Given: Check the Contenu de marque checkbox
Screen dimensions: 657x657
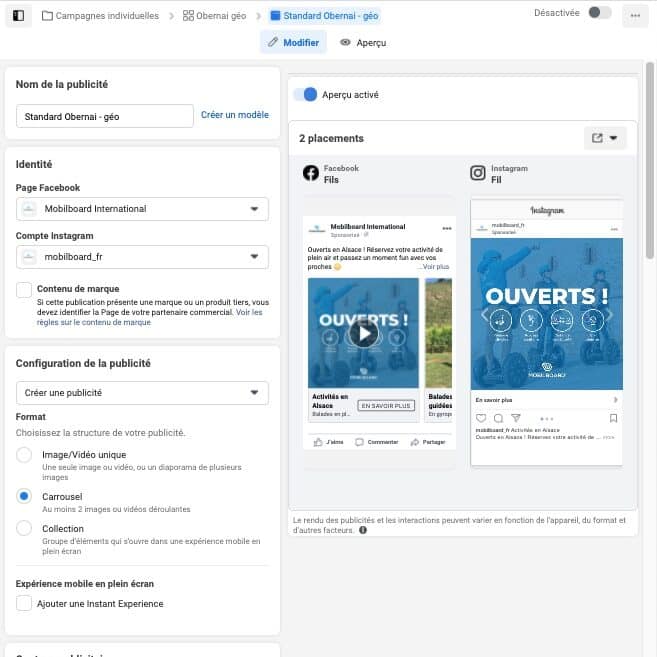Looking at the screenshot, I should coord(23,290).
